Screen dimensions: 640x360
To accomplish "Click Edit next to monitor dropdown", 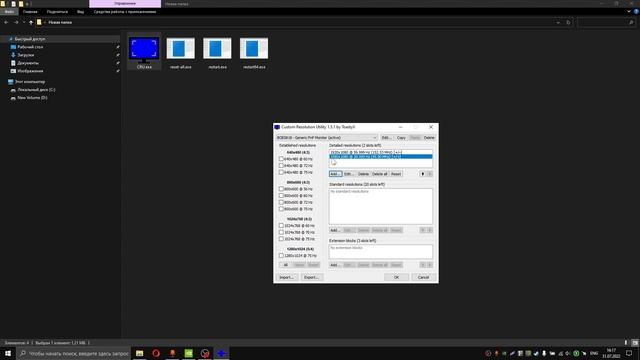I will click(x=387, y=138).
